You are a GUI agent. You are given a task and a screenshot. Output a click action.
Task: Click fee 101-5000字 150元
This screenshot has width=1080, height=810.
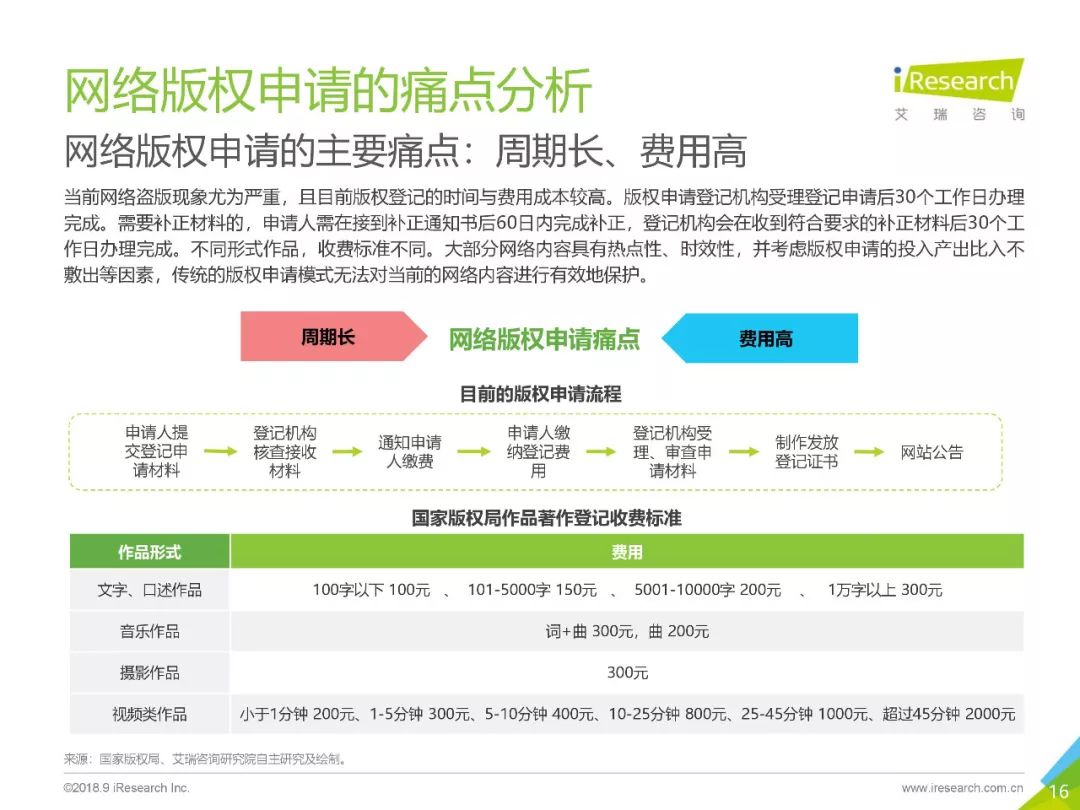532,590
